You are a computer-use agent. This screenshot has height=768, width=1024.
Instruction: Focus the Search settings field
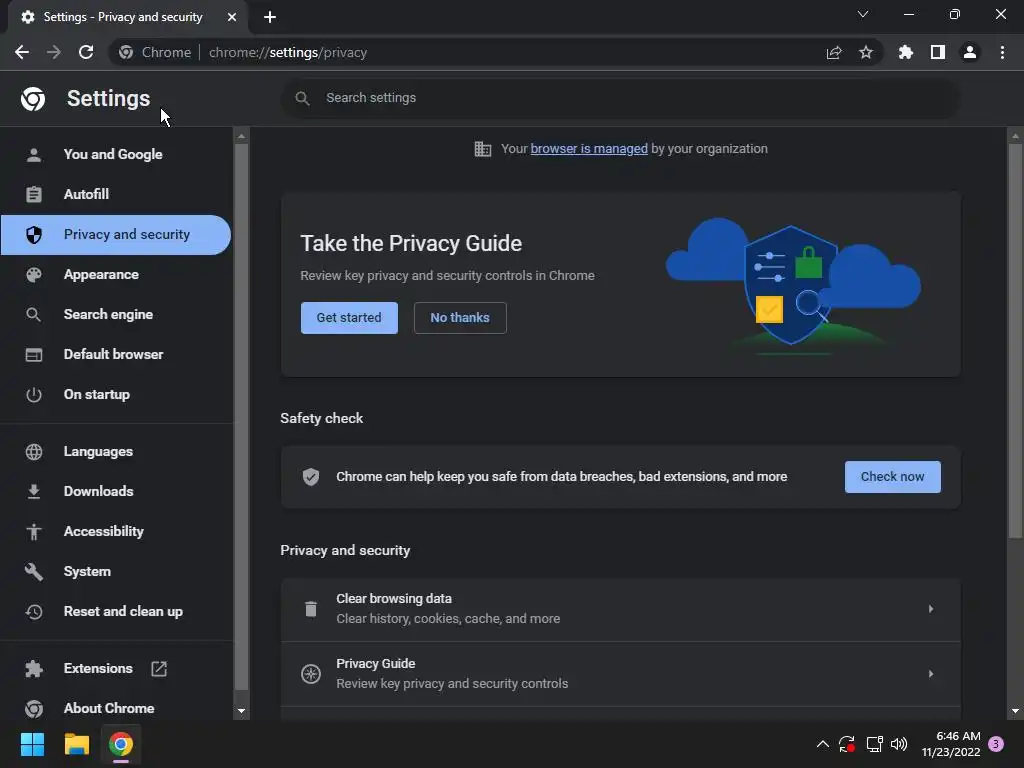coord(620,98)
